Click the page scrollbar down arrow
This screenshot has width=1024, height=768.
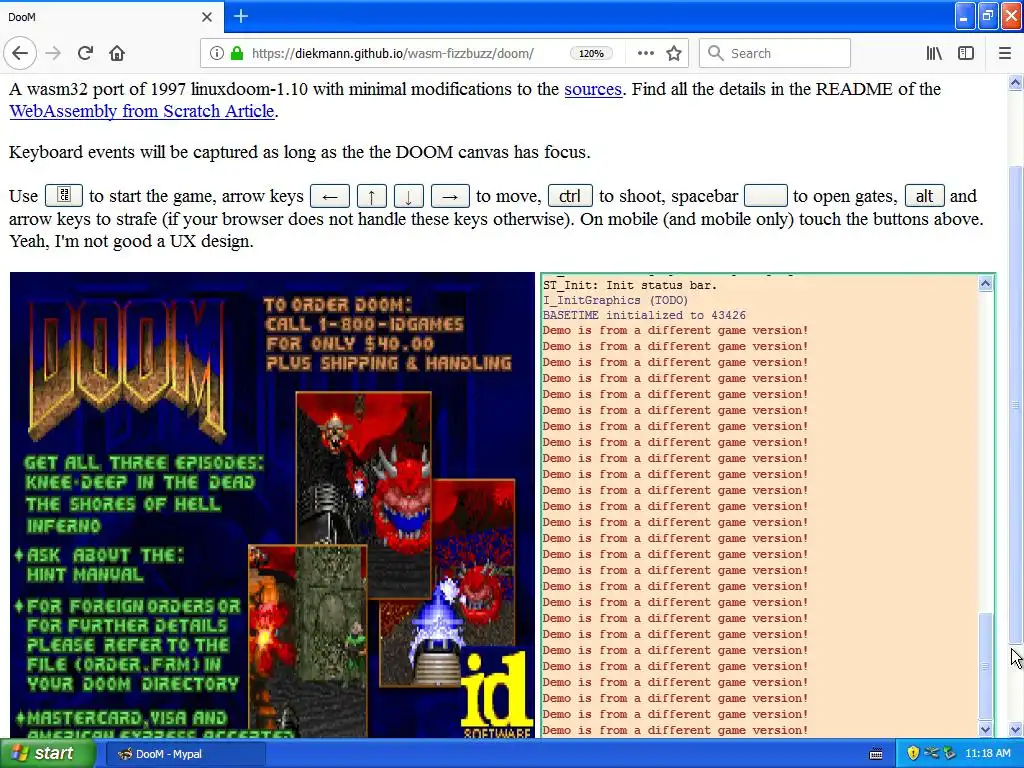point(1016,729)
